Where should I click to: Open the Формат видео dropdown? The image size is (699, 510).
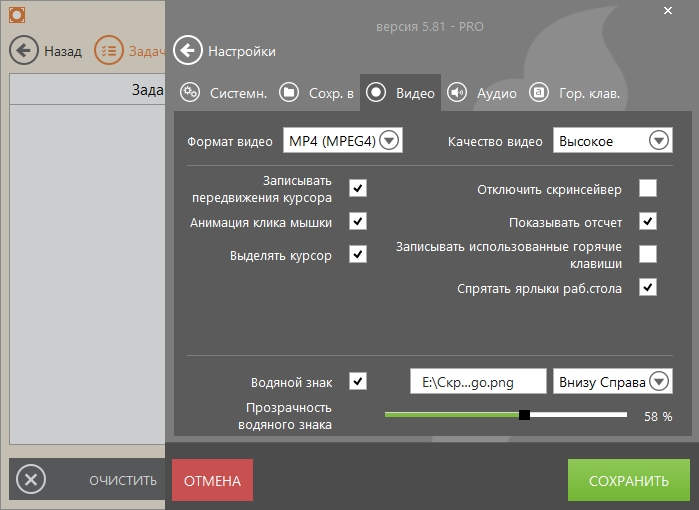coord(343,140)
